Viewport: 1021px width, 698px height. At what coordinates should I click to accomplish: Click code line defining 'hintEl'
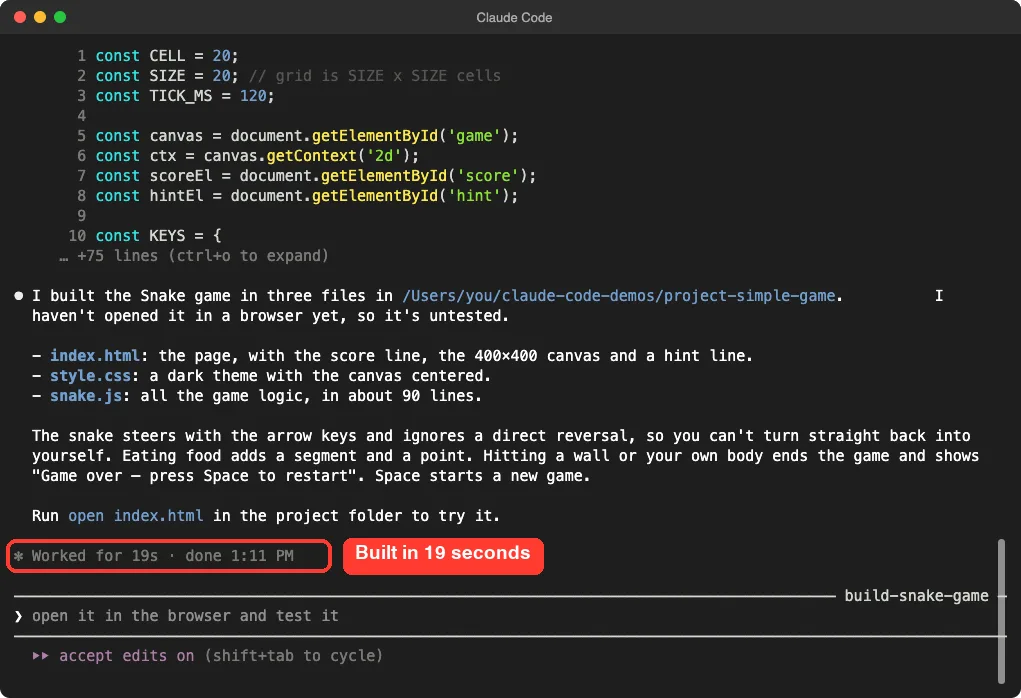click(x=307, y=196)
